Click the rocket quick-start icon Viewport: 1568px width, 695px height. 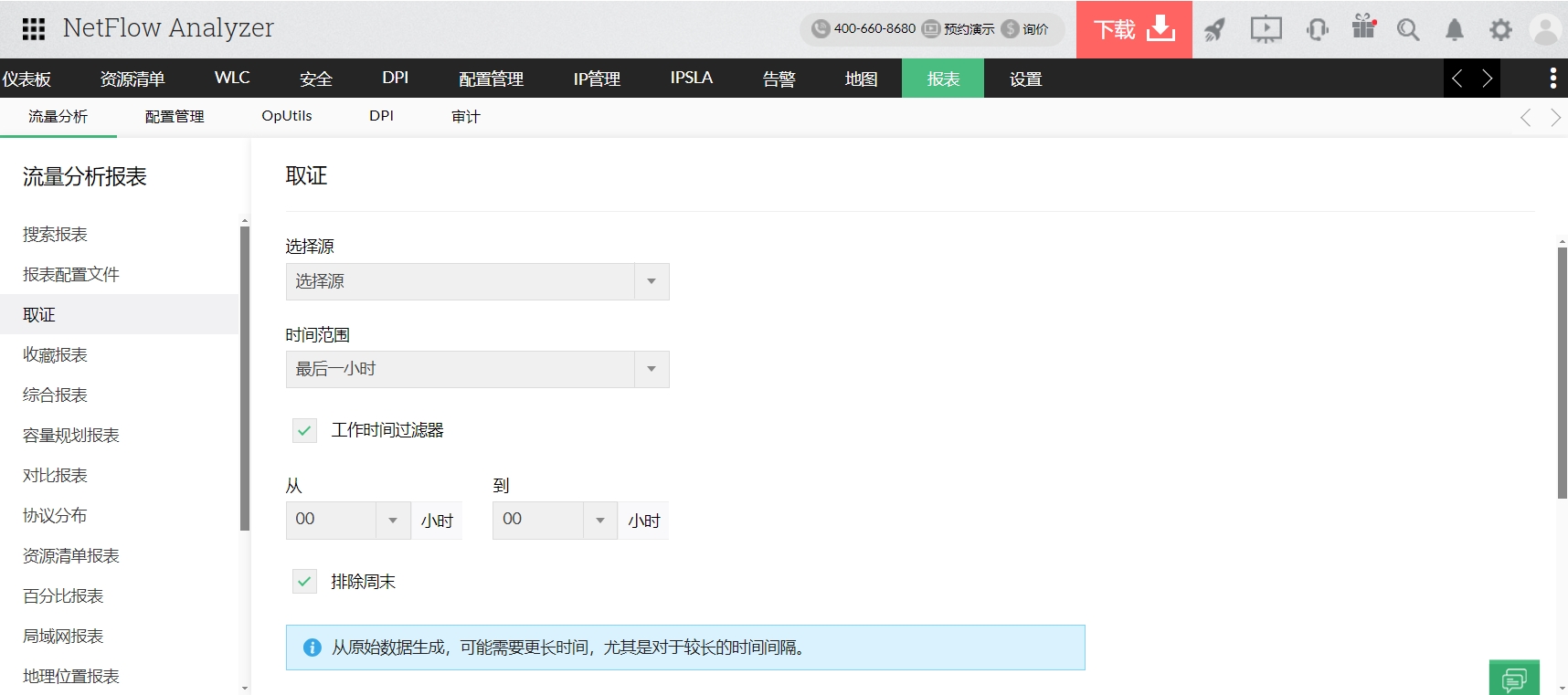click(1214, 30)
